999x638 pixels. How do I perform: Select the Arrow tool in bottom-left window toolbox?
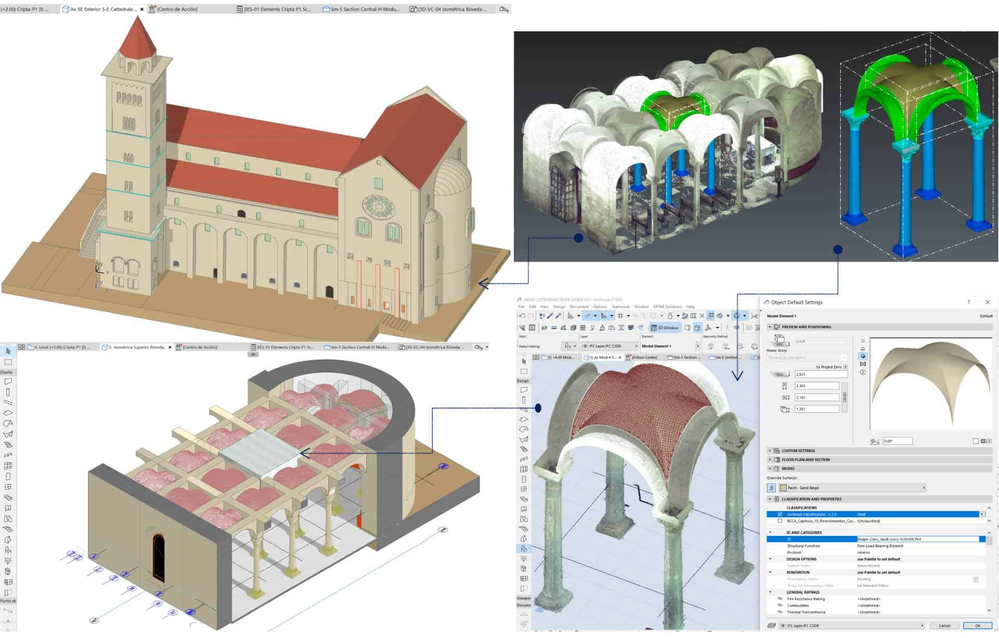[x=8, y=351]
